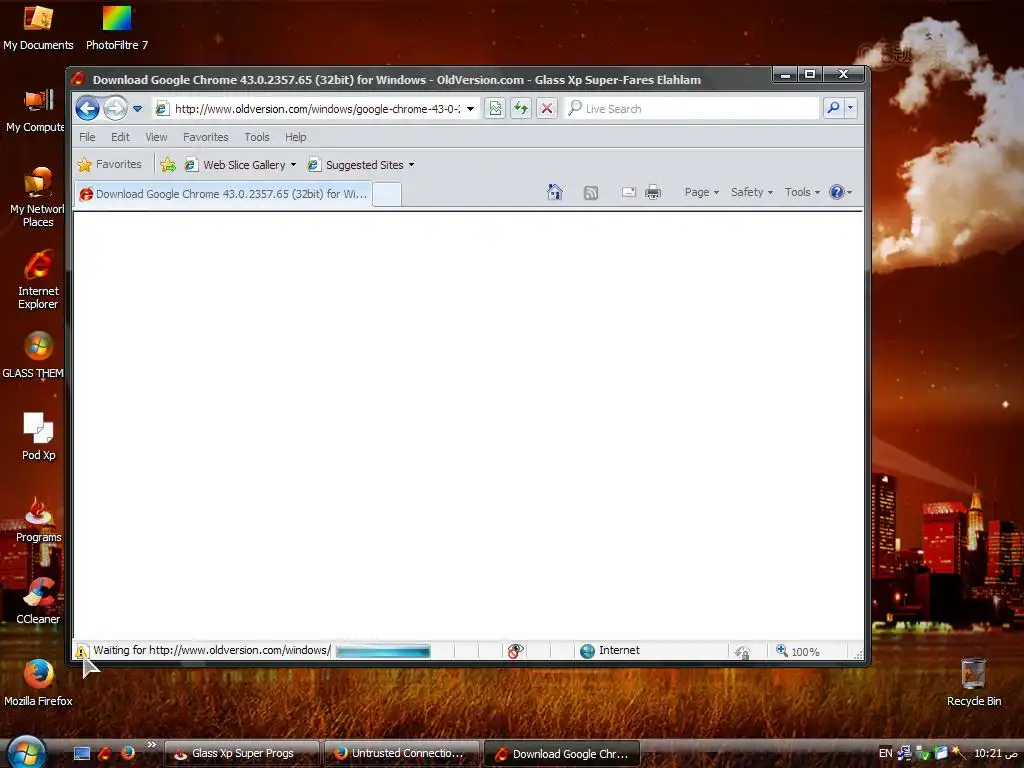Open search provider options dropdown
This screenshot has width=1024, height=768.
click(850, 108)
